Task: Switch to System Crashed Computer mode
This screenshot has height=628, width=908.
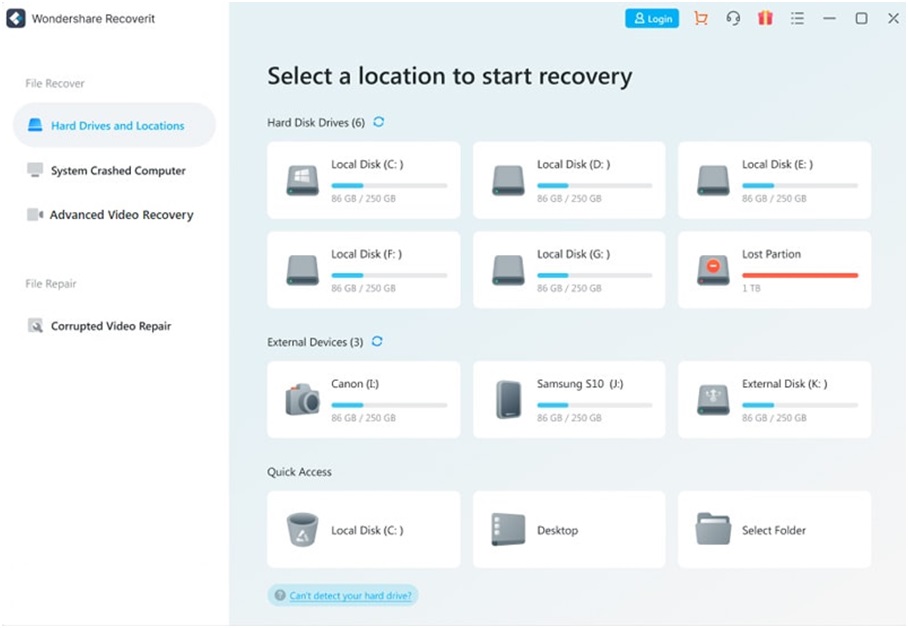Action: coord(117,170)
